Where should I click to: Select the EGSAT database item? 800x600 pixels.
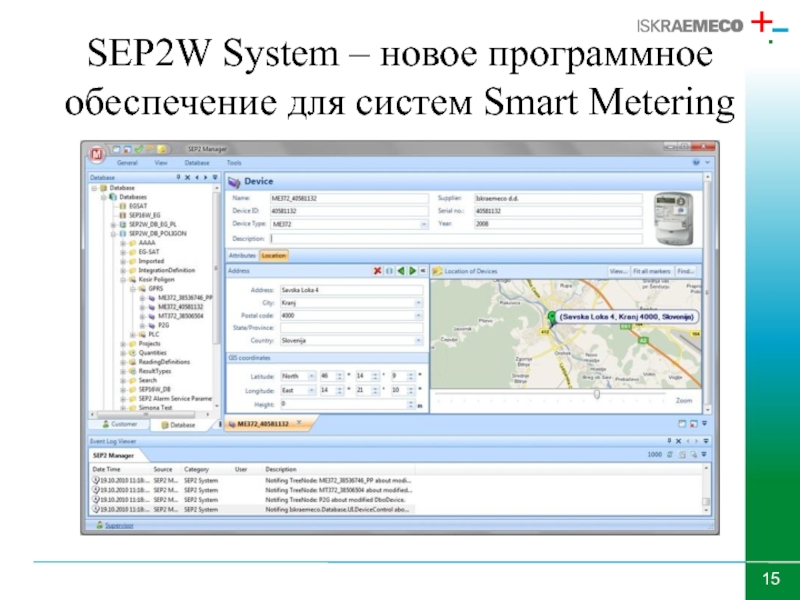pyautogui.click(x=138, y=206)
